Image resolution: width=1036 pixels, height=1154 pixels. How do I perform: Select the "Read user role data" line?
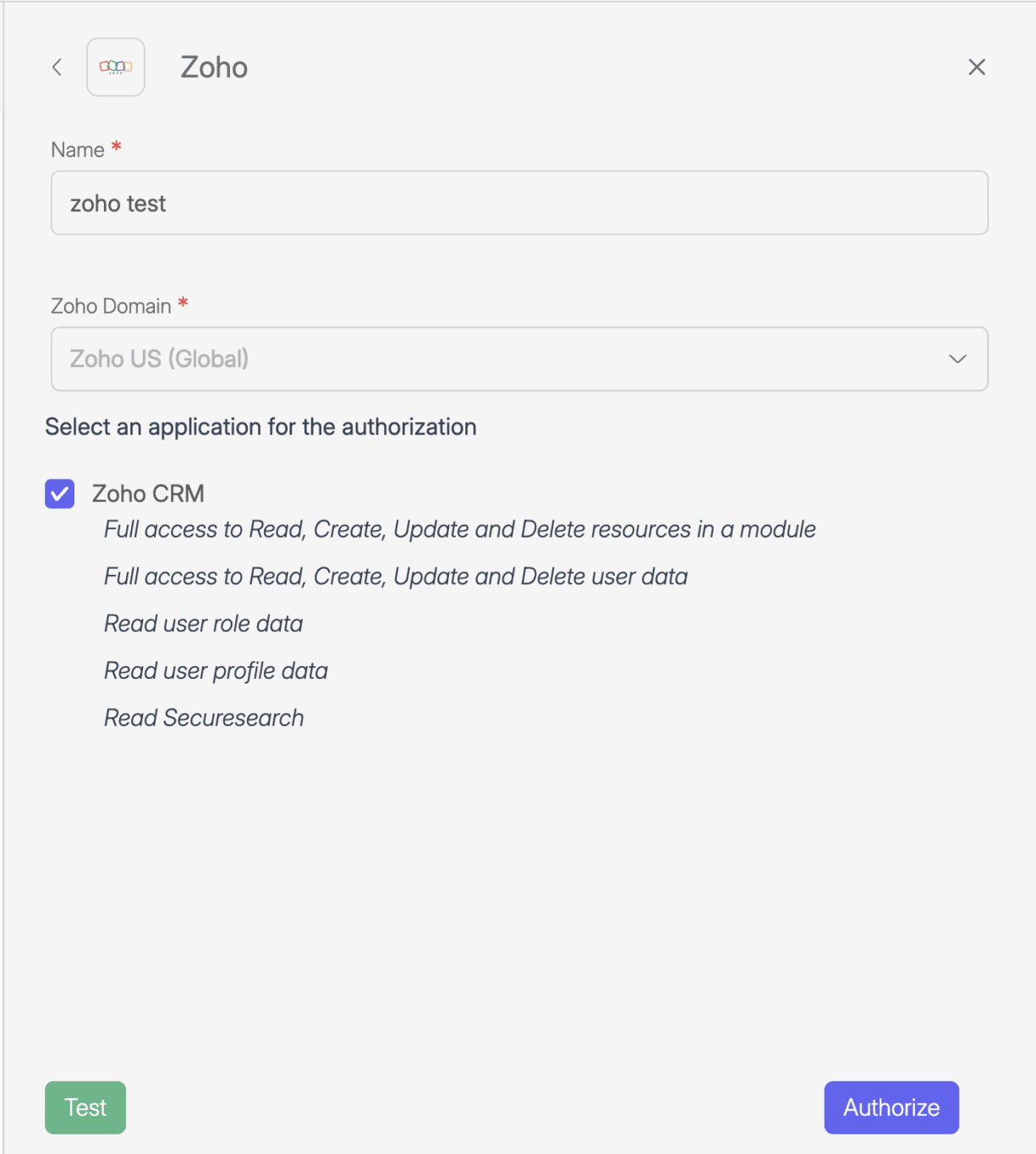click(203, 624)
